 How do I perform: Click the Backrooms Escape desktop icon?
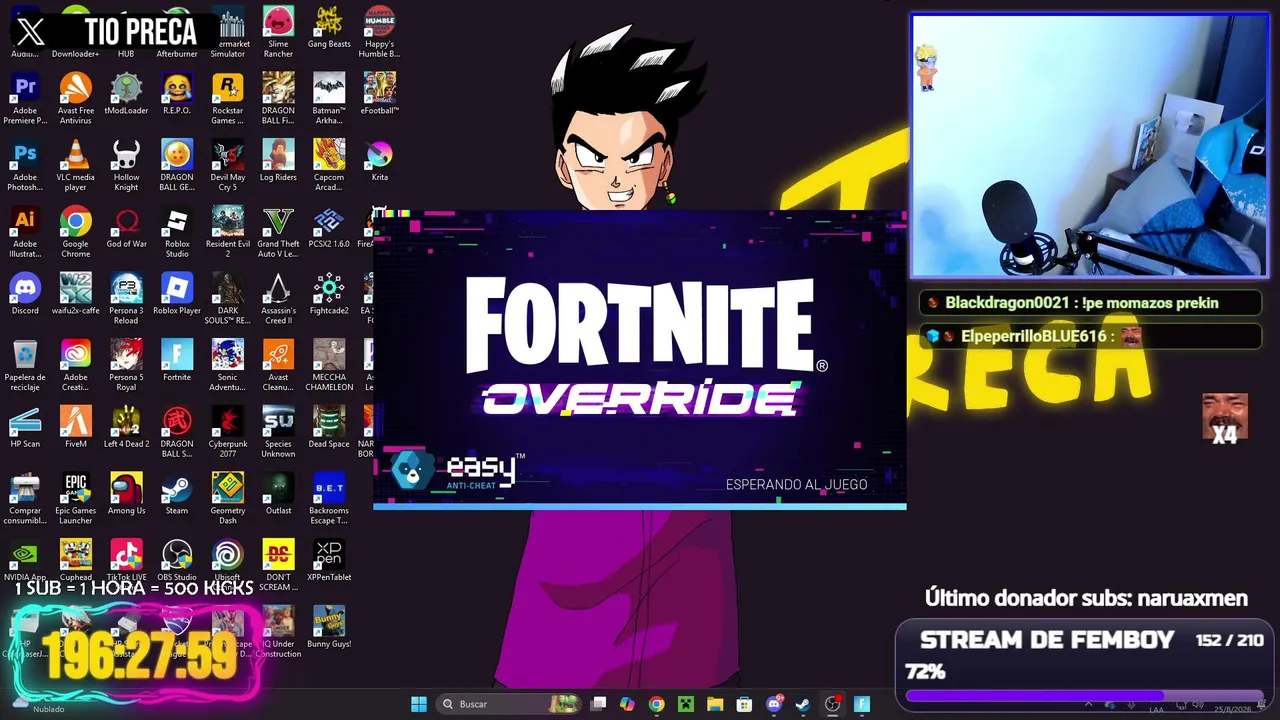point(329,499)
